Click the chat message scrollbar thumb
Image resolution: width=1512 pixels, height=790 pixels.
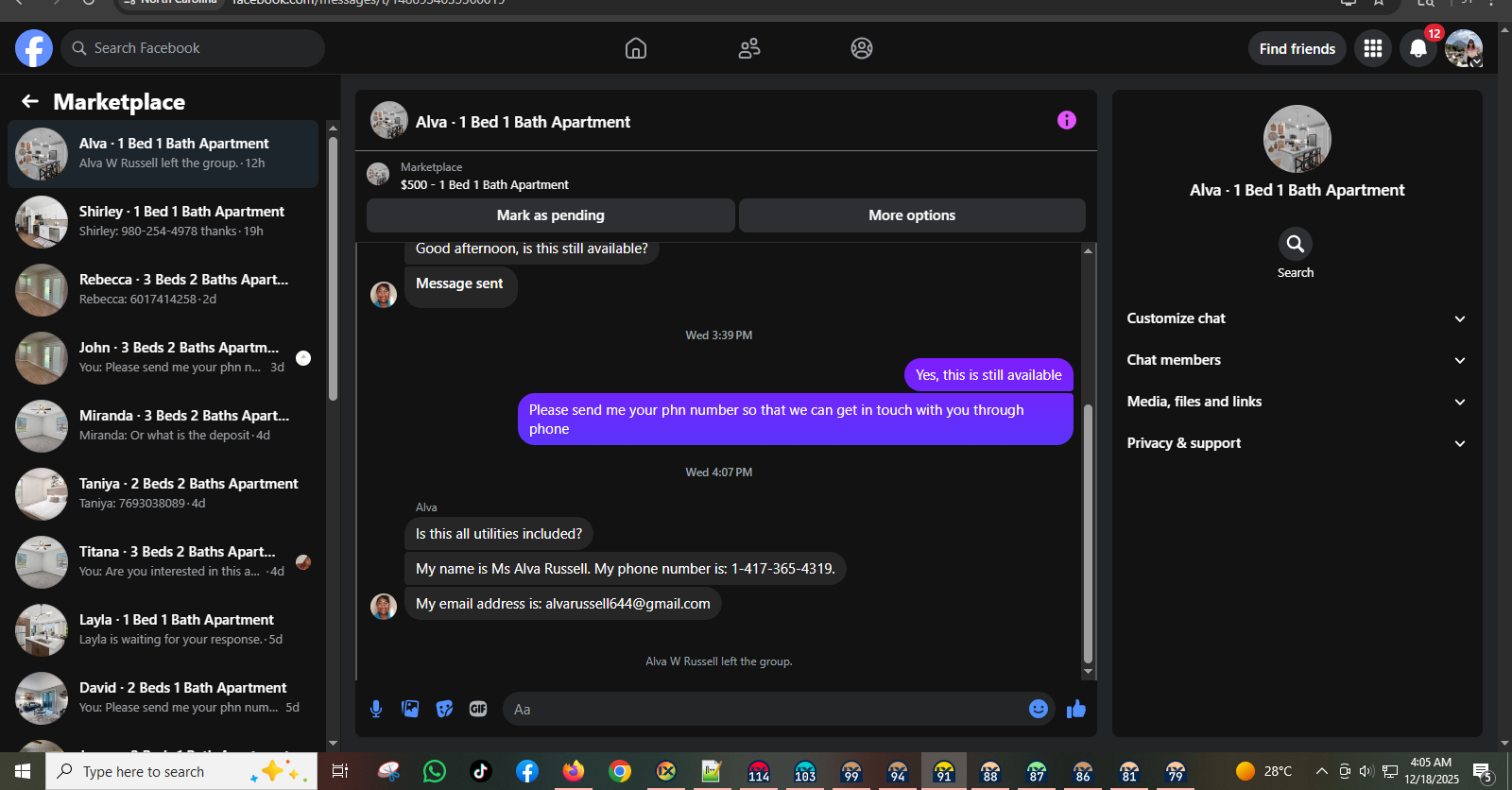click(1088, 535)
